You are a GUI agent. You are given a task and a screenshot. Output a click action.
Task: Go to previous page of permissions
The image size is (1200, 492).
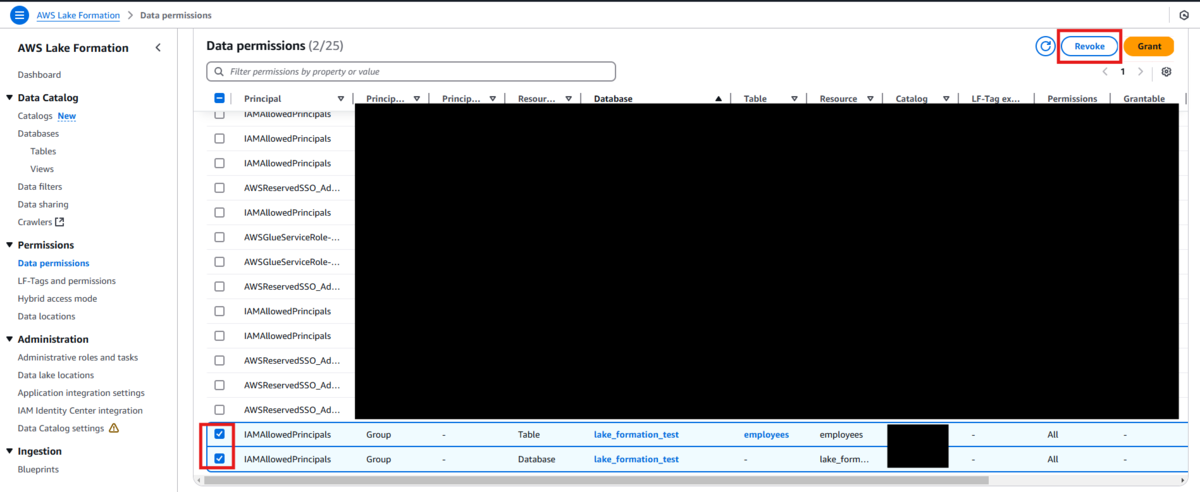click(1105, 72)
